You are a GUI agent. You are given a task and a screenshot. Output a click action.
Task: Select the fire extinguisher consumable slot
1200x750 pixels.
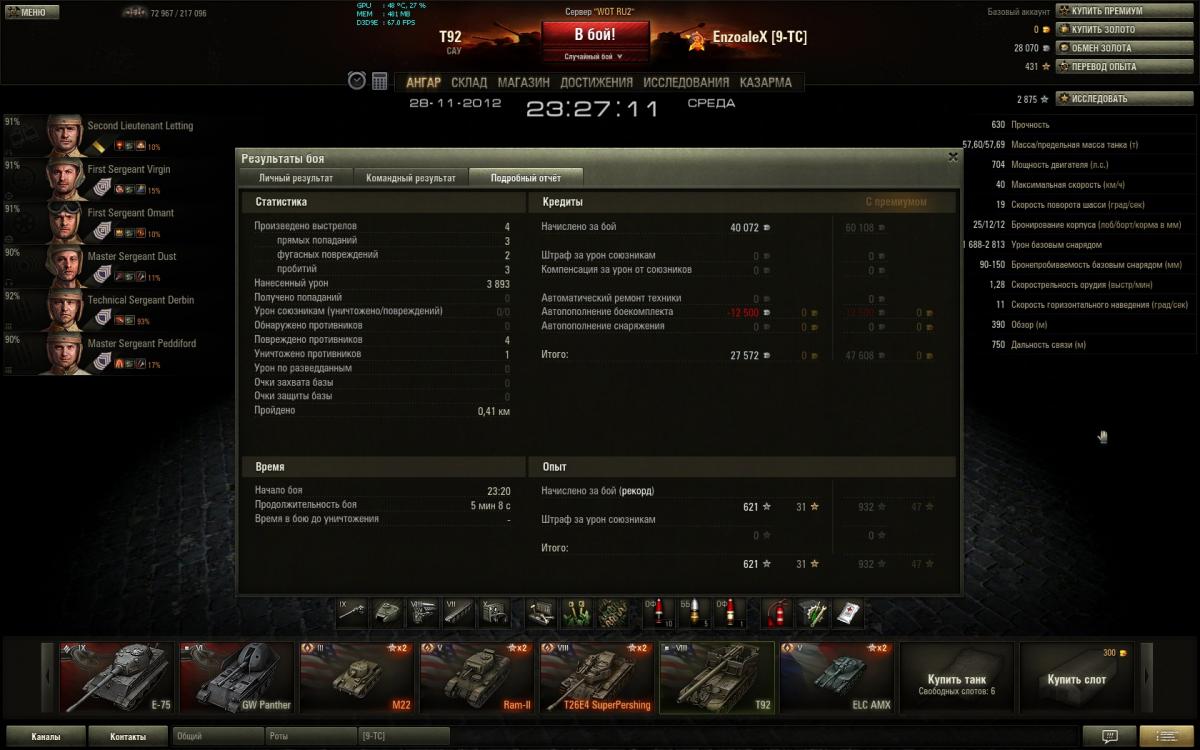[777, 612]
